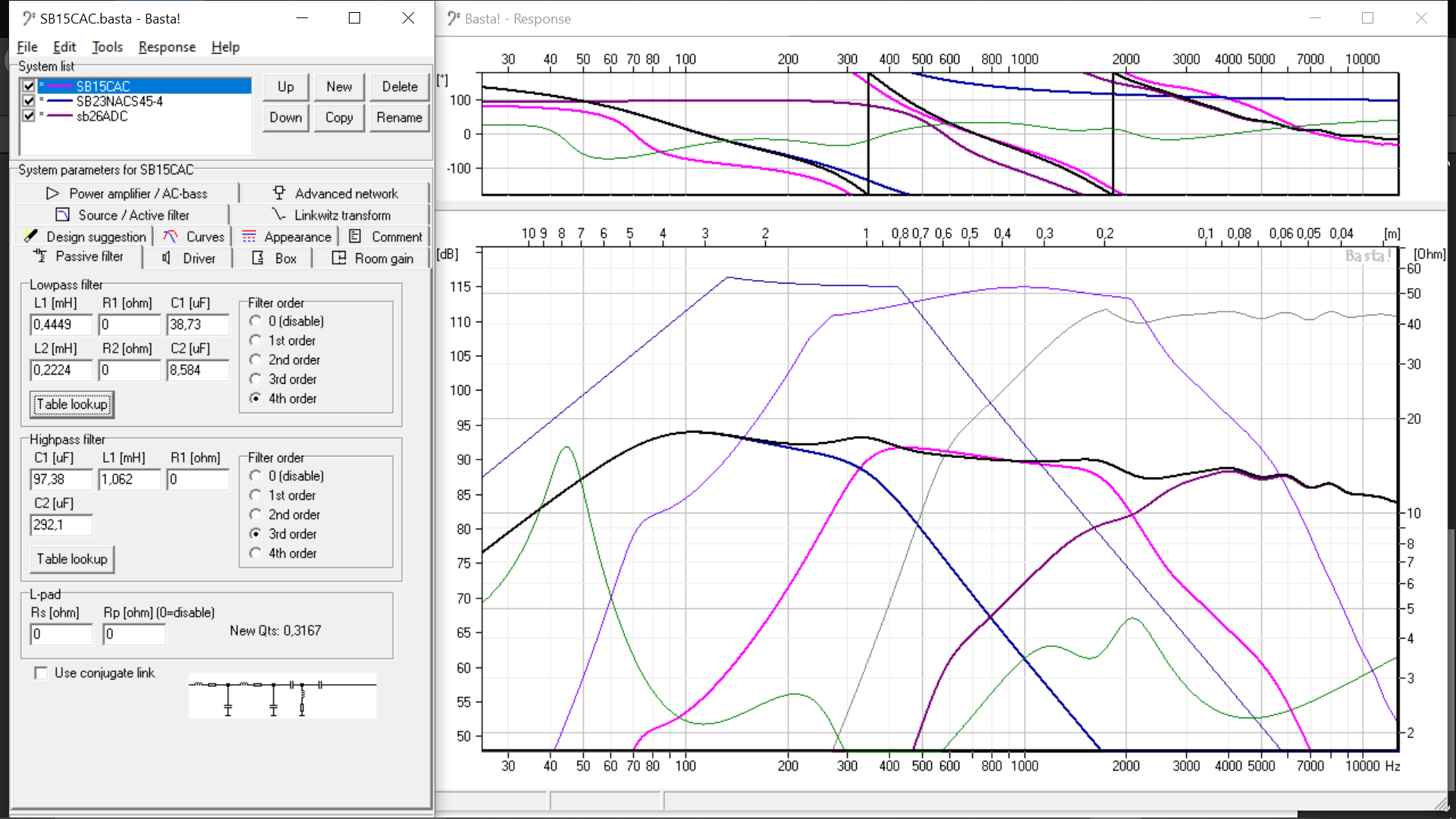Click the Power amplifier play-triangle icon

pos(52,193)
